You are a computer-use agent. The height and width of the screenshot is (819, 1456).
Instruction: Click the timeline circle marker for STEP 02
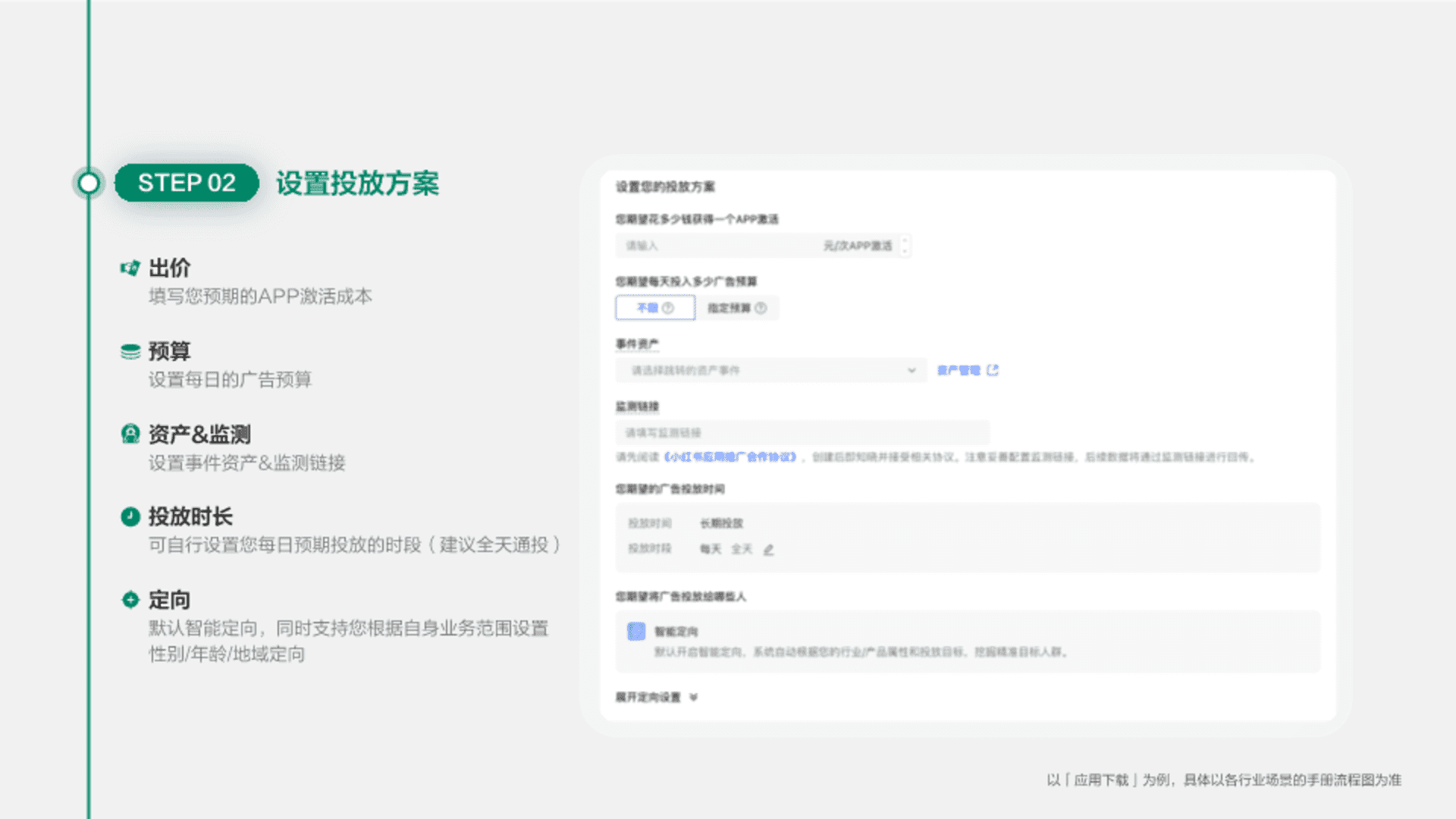coord(89,183)
